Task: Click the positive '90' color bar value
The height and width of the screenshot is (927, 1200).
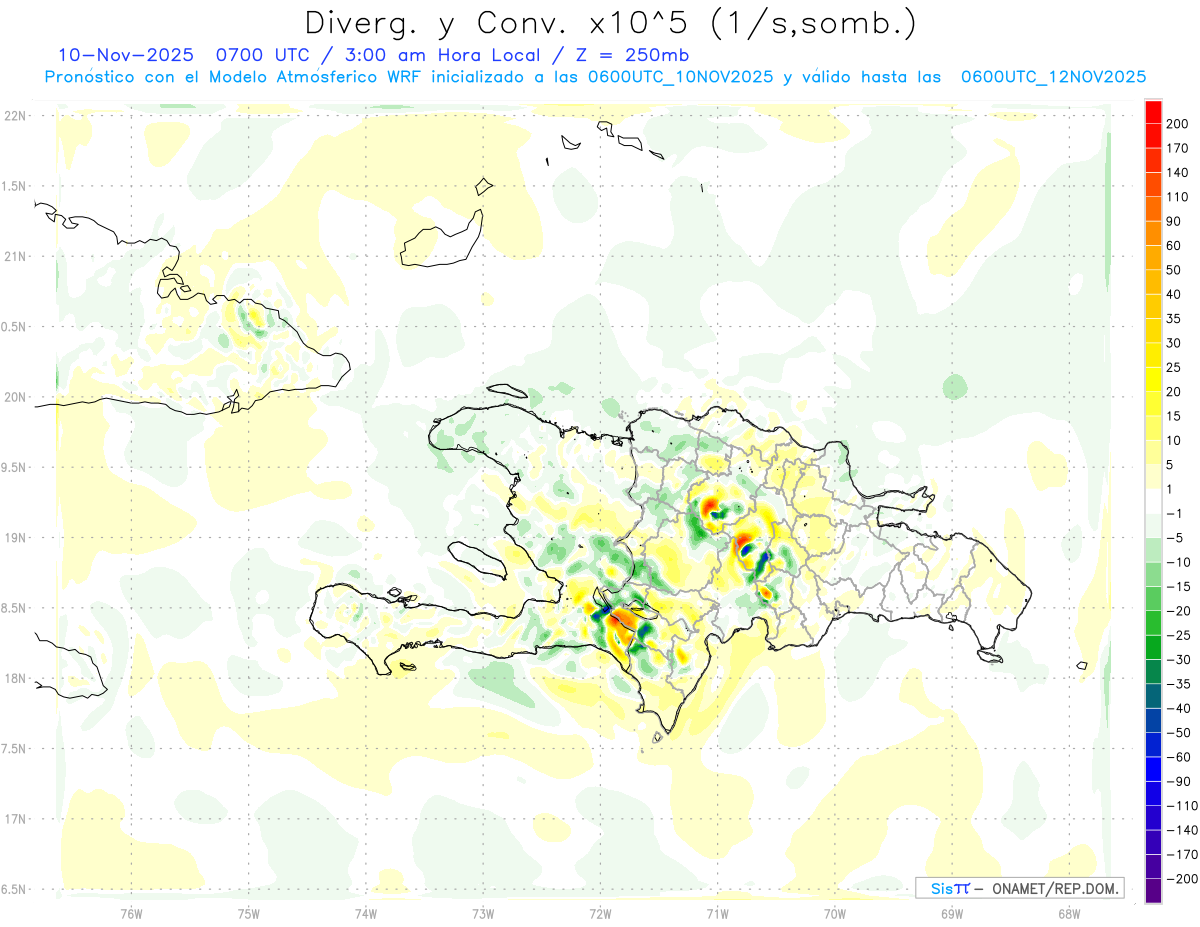Action: [x=1175, y=221]
